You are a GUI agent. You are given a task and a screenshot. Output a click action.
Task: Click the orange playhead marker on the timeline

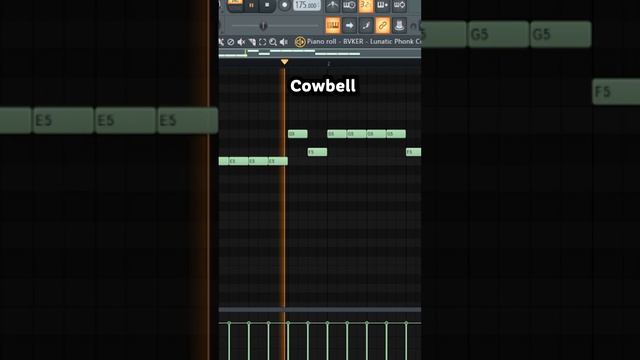(x=284, y=62)
